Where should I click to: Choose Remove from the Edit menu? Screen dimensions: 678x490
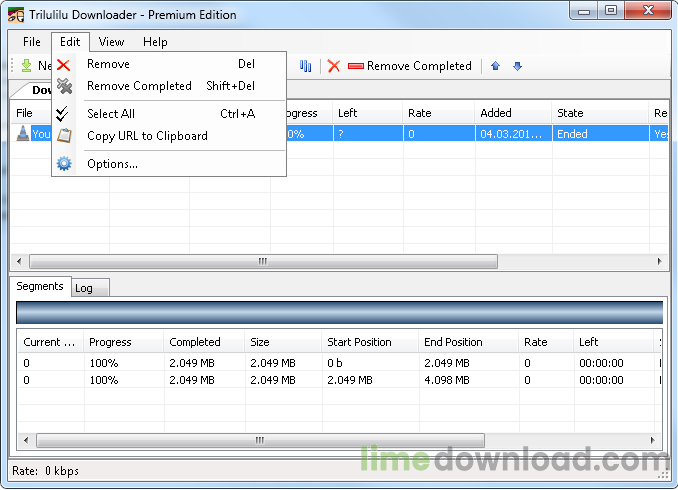(x=169, y=64)
